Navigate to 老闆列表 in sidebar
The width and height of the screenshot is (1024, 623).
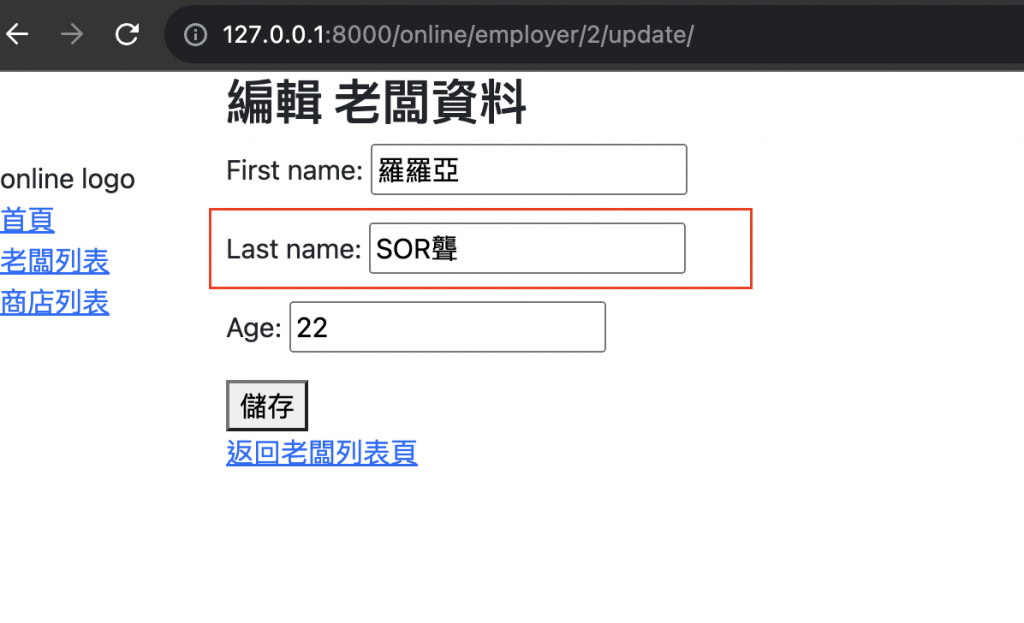click(55, 261)
